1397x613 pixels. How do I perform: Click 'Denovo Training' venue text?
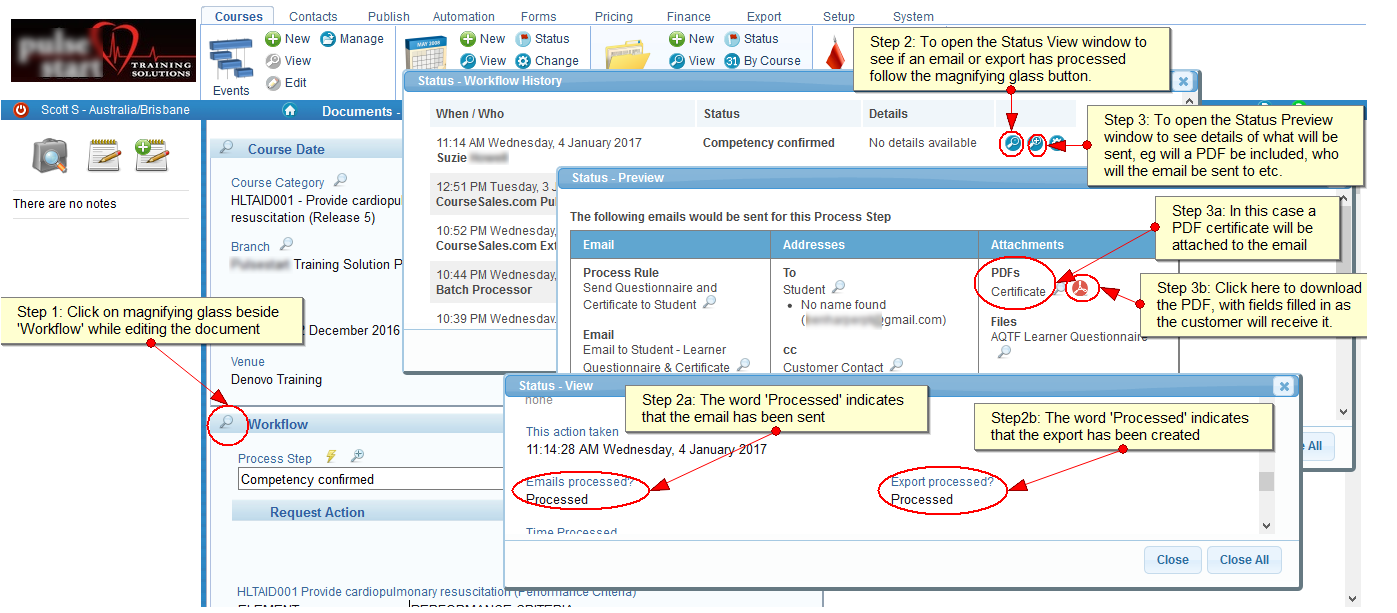pyautogui.click(x=276, y=380)
